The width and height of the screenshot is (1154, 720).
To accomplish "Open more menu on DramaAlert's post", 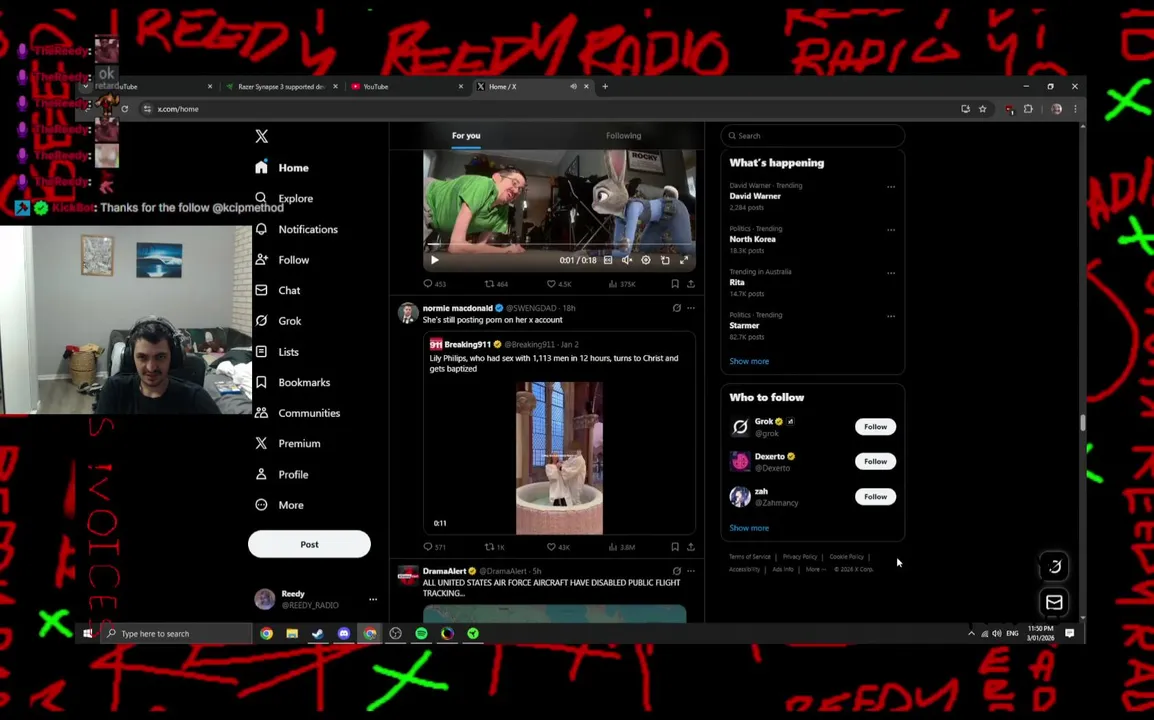I will [690, 571].
